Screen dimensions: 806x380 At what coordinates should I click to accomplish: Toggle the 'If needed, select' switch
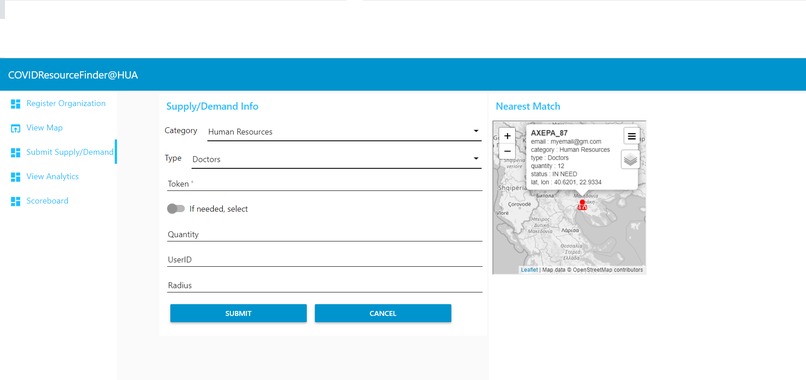click(176, 209)
